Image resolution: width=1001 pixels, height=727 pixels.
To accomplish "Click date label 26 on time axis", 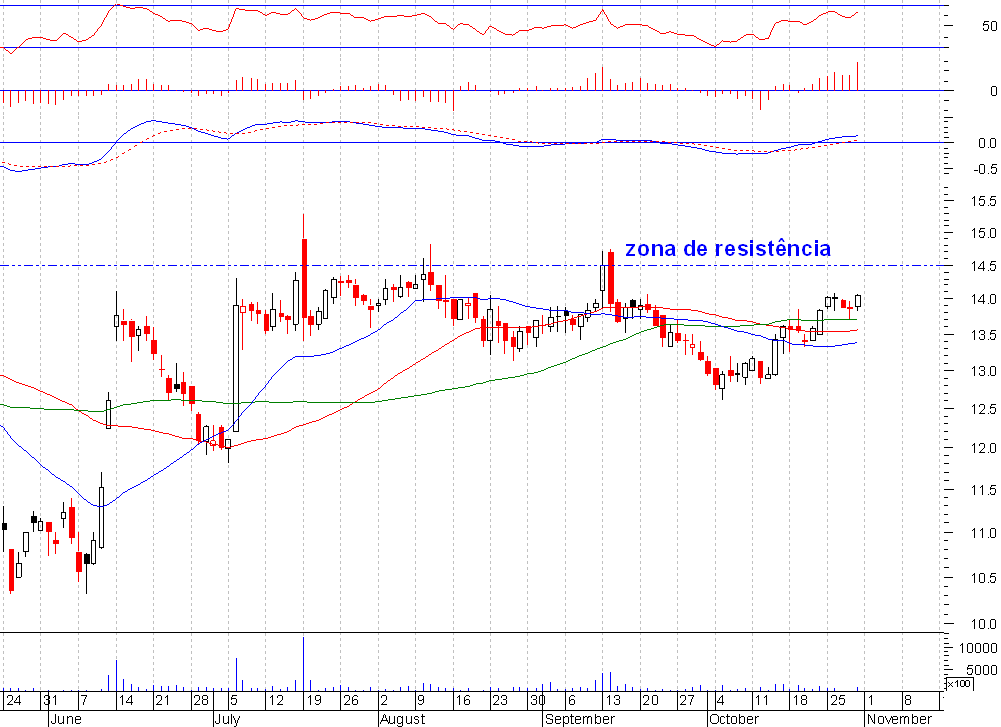I will coord(351,701).
